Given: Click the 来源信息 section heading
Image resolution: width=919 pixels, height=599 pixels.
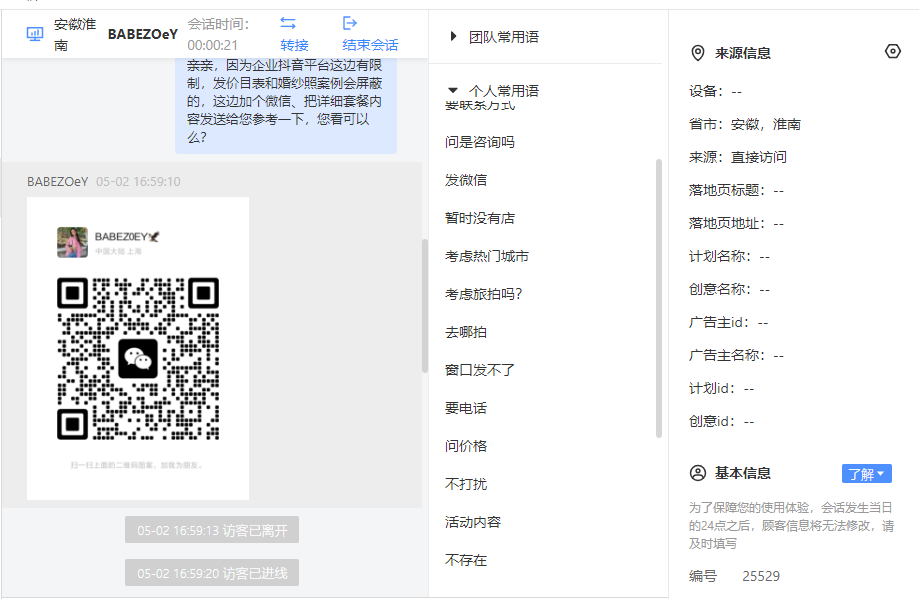Looking at the screenshot, I should [x=743, y=53].
